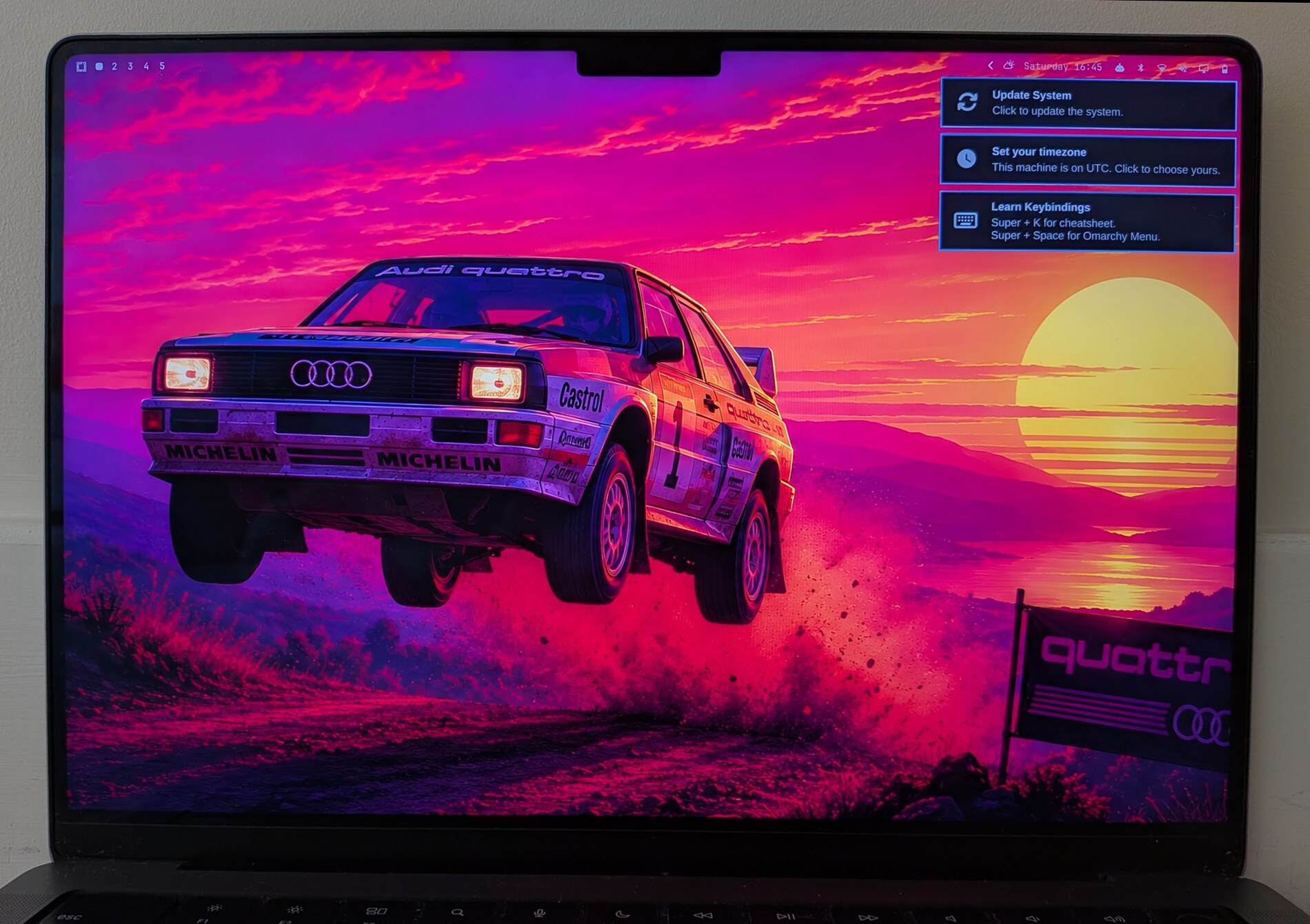The image size is (1310, 924).
Task: Click 'Super + Space for Omarchy Menu.' text
Action: 1076,236
